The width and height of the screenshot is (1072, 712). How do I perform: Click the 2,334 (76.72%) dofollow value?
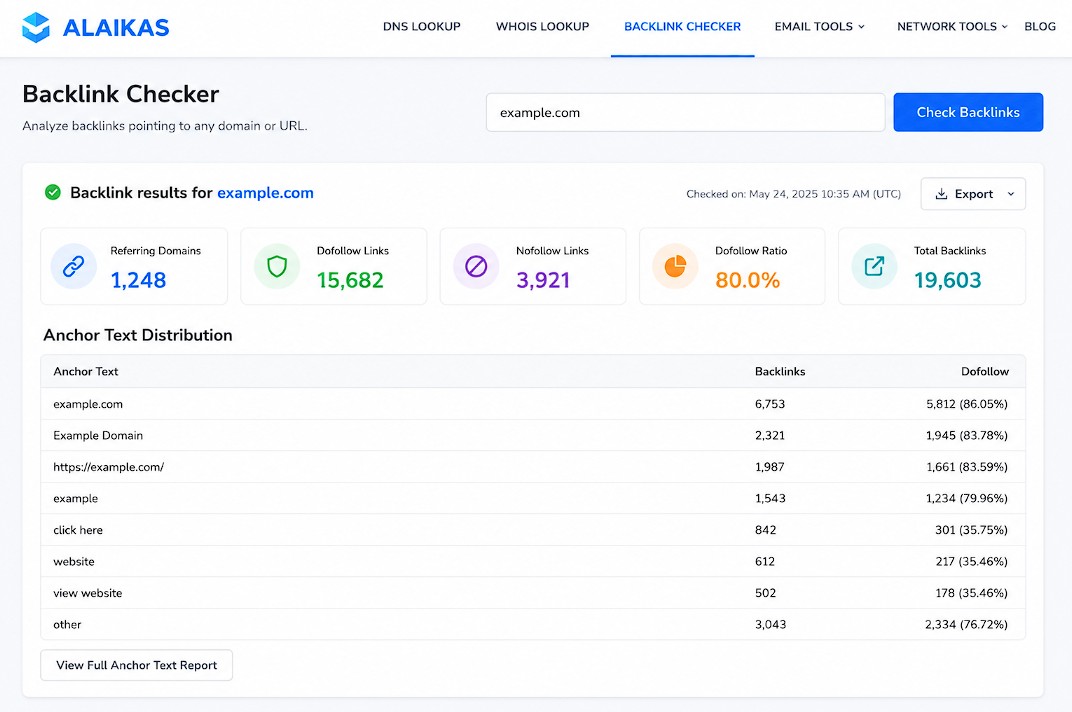point(967,624)
